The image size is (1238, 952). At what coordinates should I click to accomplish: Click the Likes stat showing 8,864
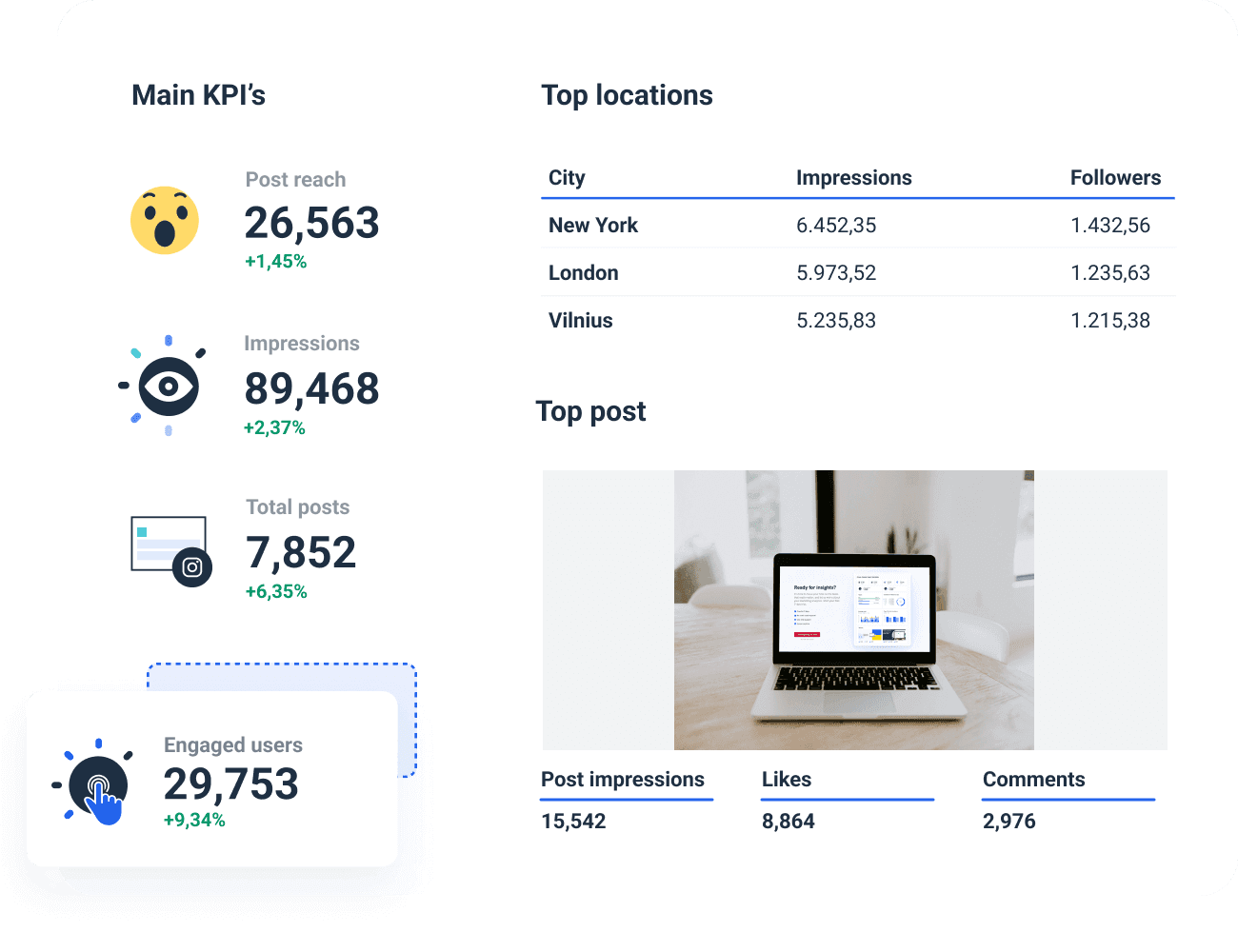click(788, 821)
